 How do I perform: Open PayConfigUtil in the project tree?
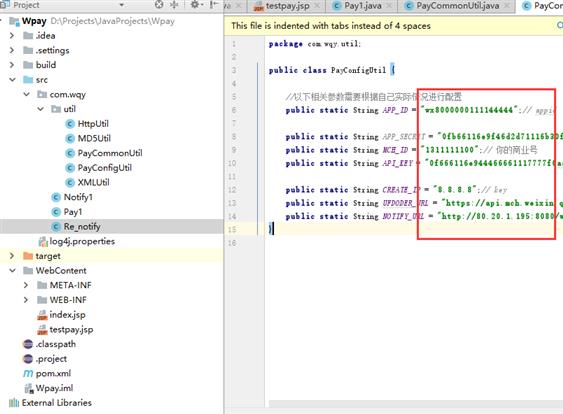click(x=104, y=168)
